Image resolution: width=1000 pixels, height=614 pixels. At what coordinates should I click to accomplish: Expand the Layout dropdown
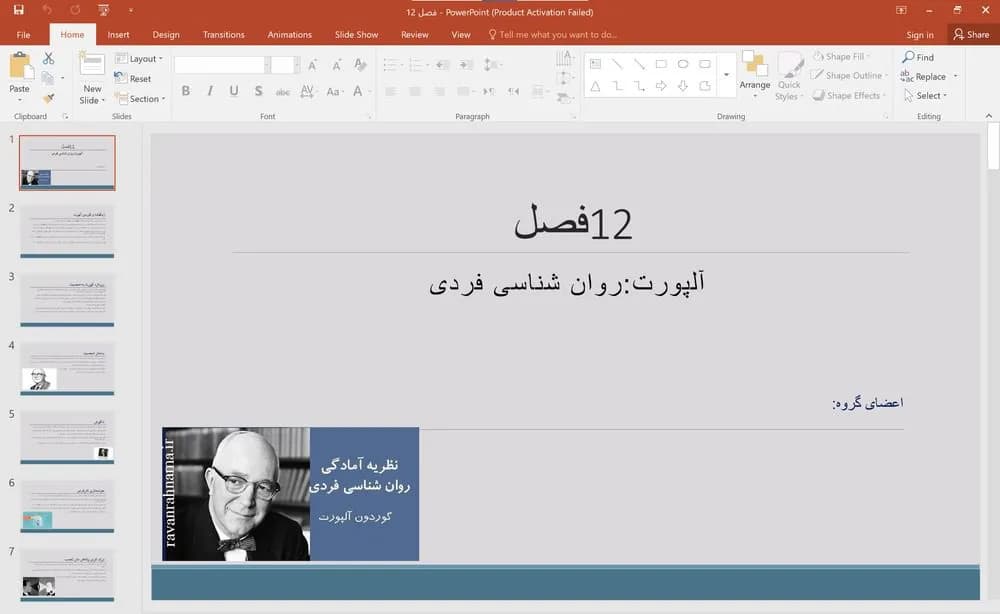139,59
